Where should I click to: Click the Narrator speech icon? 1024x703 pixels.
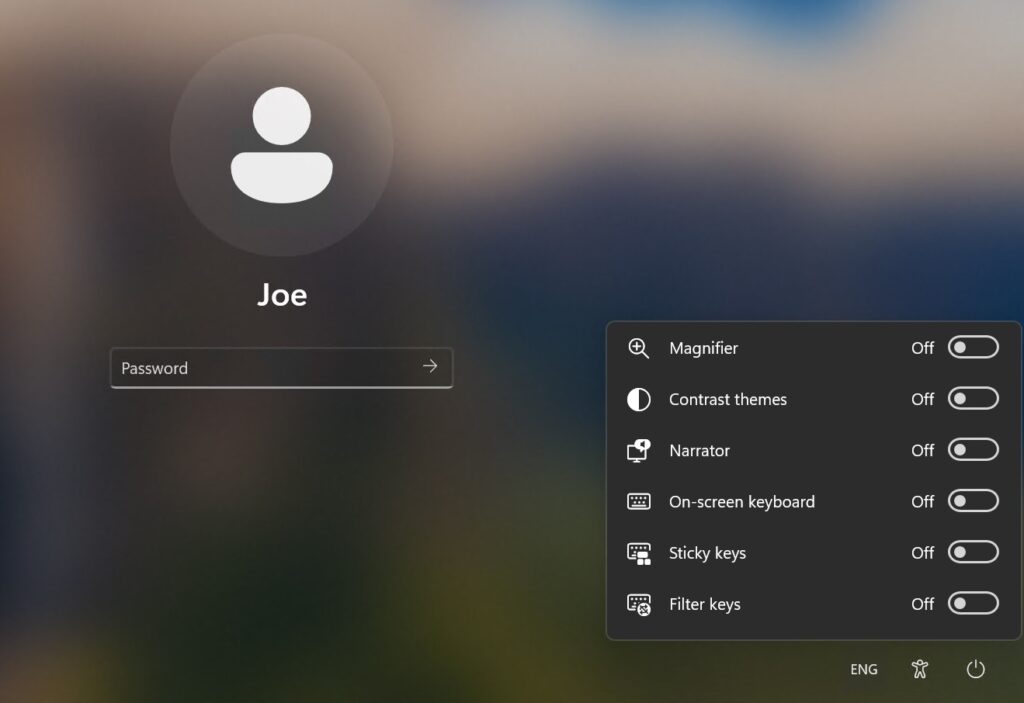click(x=638, y=451)
